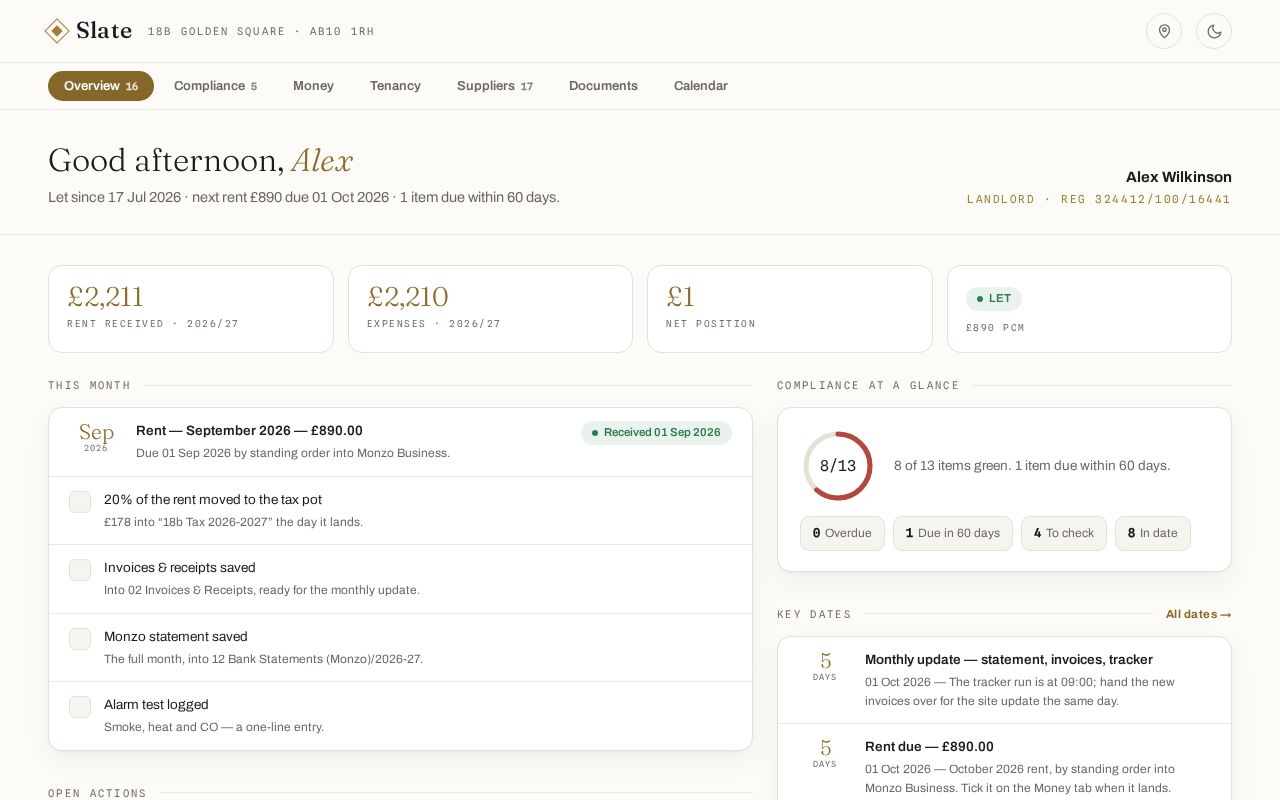Tick the 20% rent moved to tax pot checkbox
The width and height of the screenshot is (1280, 800).
coord(80,502)
